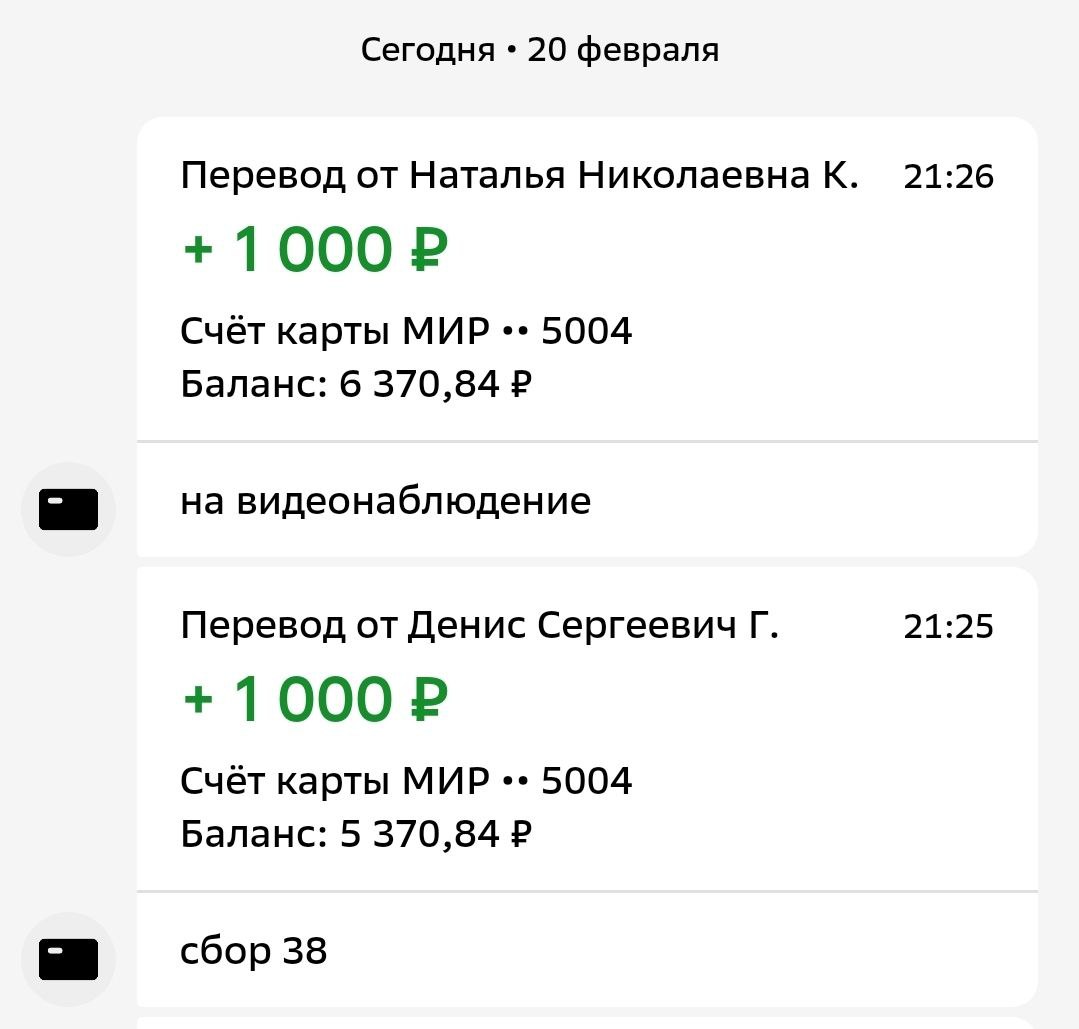
Task: Open transfer from Наталья Николаевна К.
Action: [519, 176]
